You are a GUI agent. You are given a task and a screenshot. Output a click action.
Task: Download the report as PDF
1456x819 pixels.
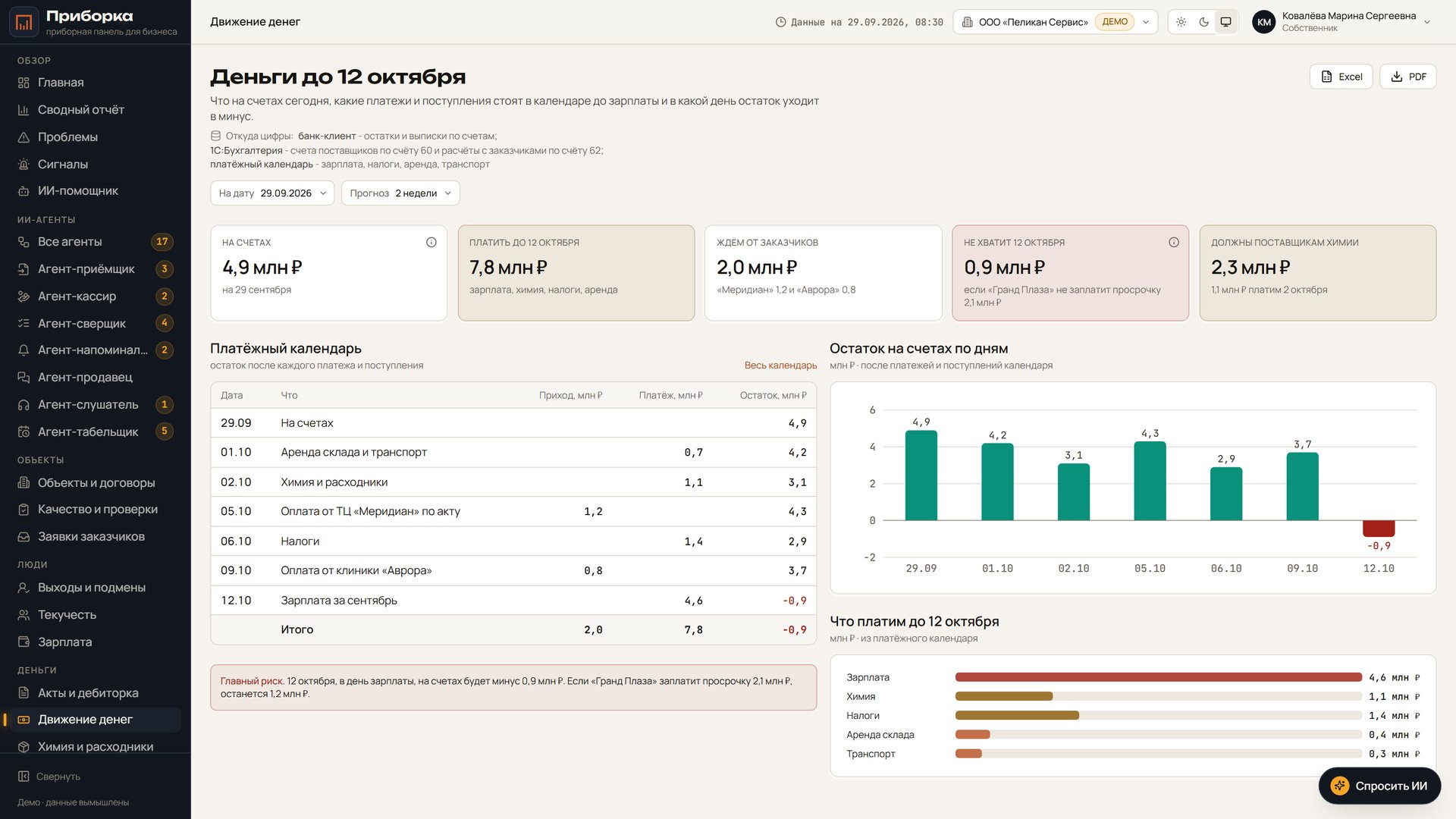[x=1407, y=77]
